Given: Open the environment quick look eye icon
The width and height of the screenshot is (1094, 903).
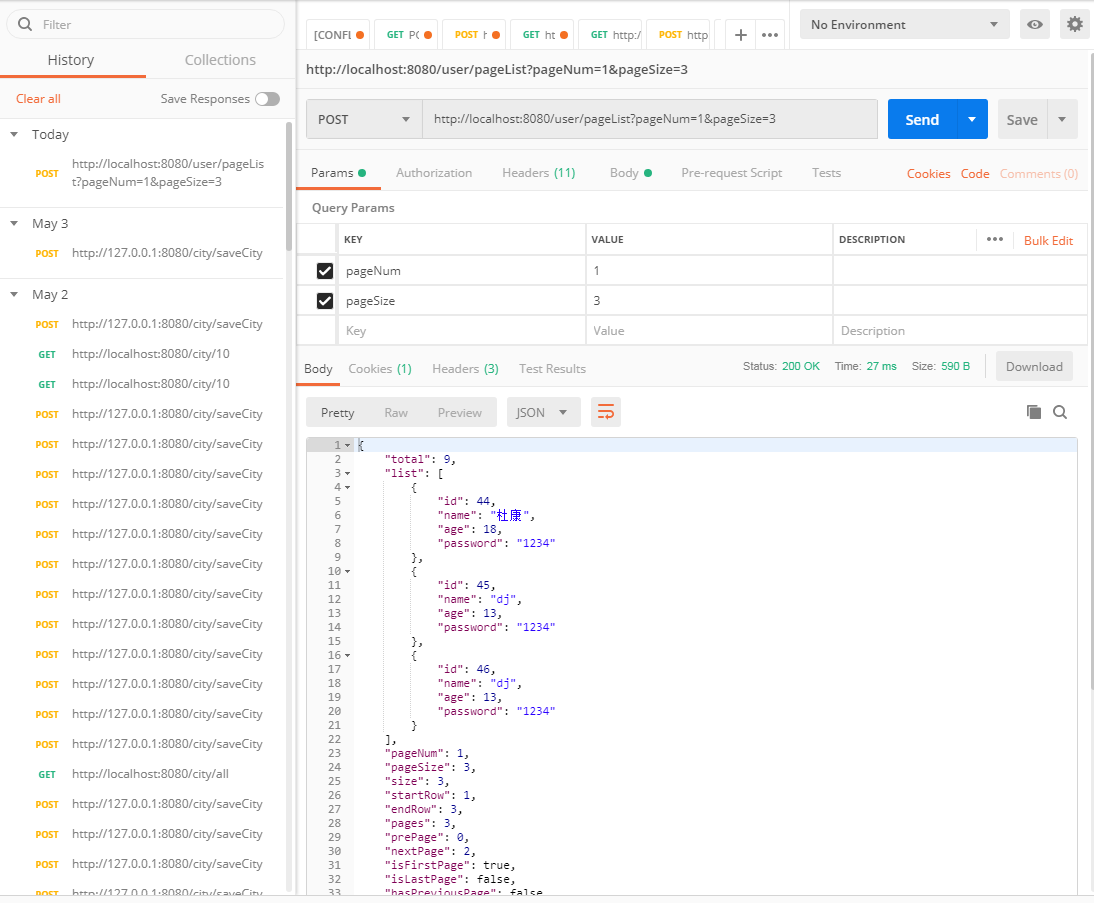Looking at the screenshot, I should [x=1035, y=24].
